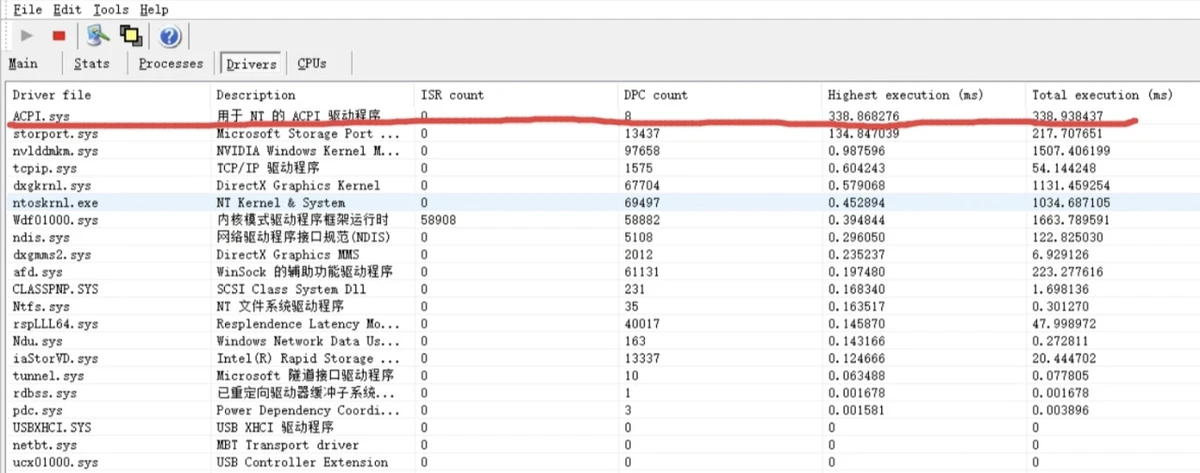
Task: Show the Processes tab
Action: tap(170, 64)
